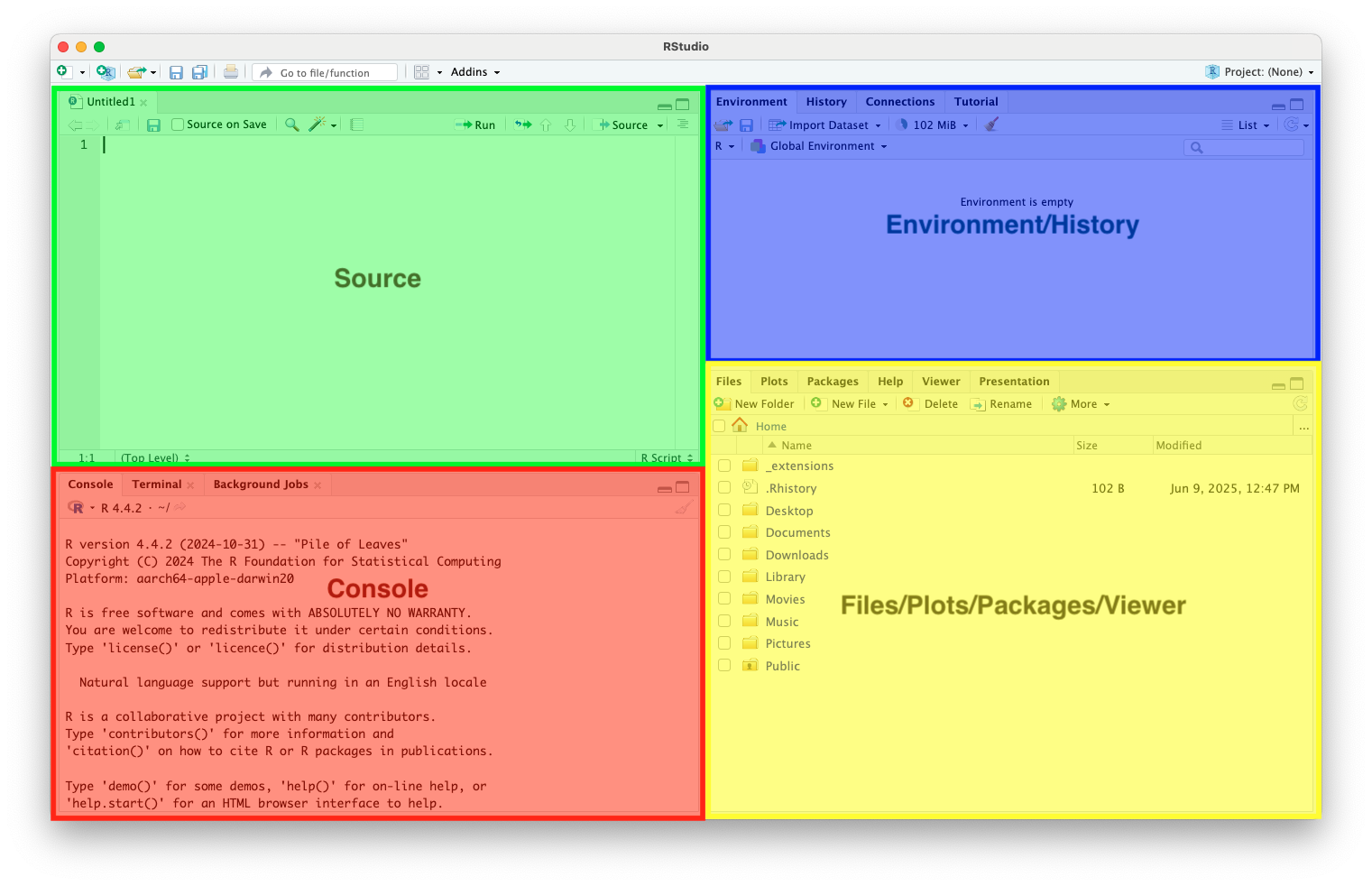Open the Downloads folder in file list

(796, 555)
